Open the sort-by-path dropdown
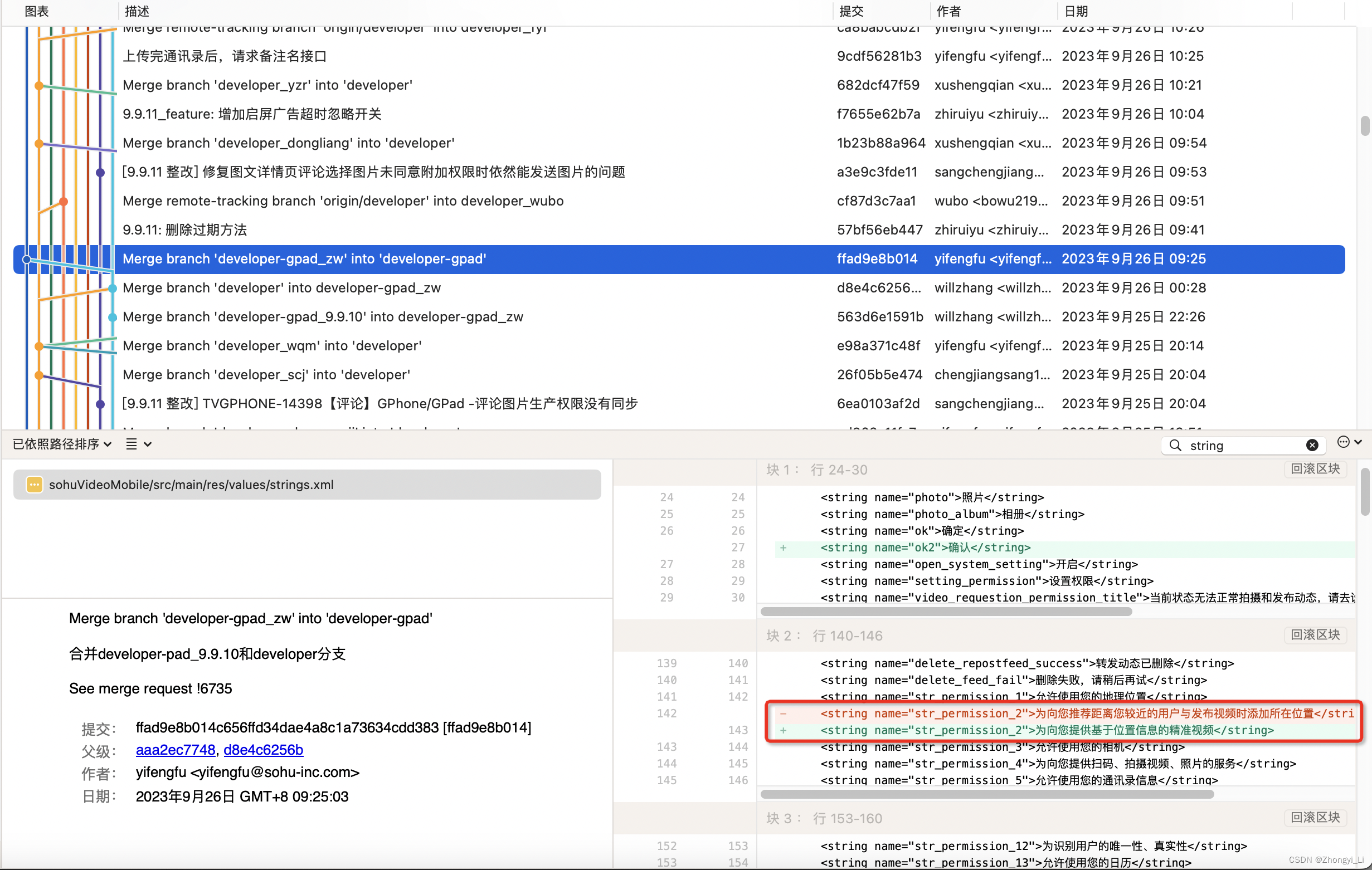Screen dimensions: 1372x870 [61, 444]
